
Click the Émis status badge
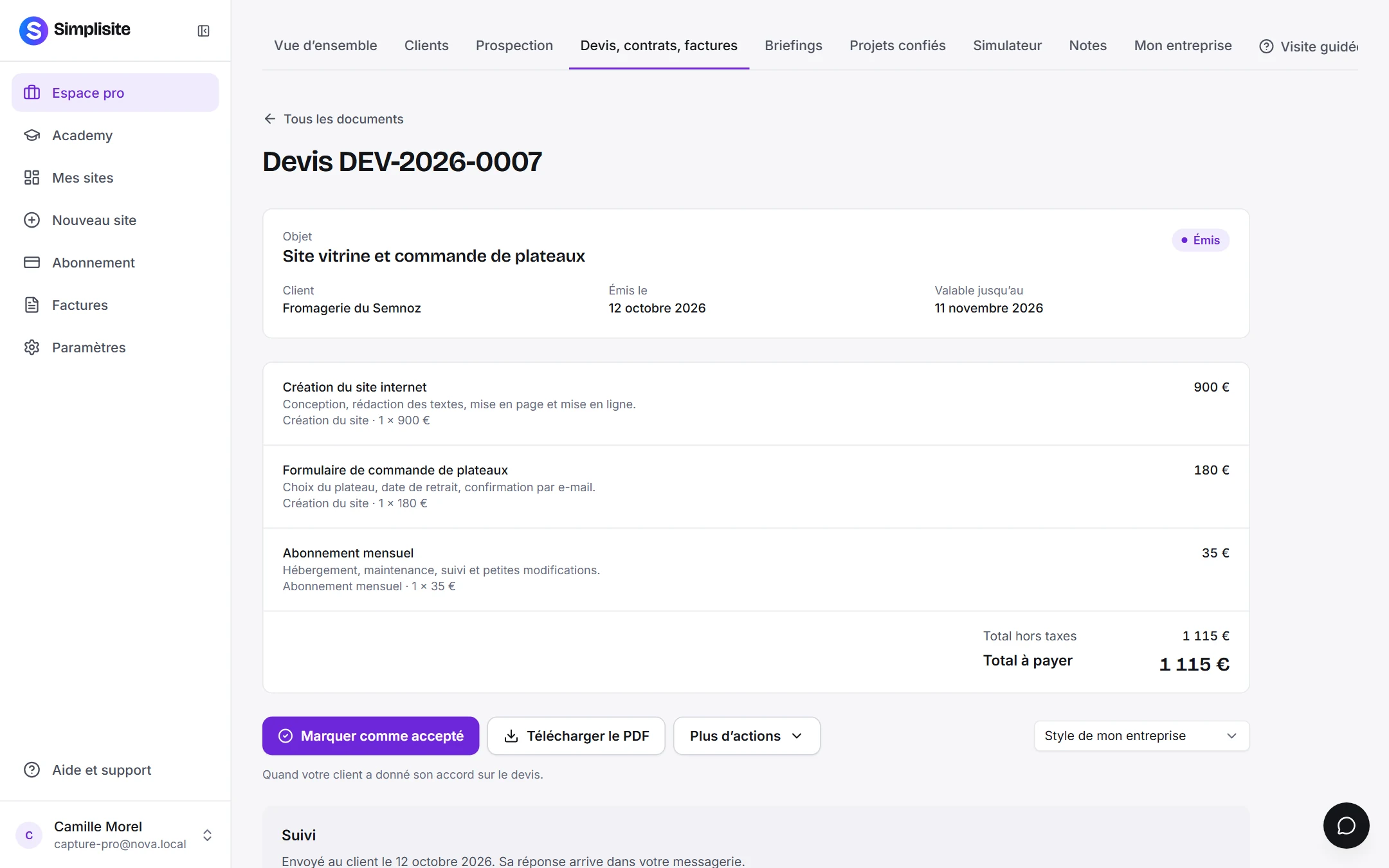[1201, 240]
